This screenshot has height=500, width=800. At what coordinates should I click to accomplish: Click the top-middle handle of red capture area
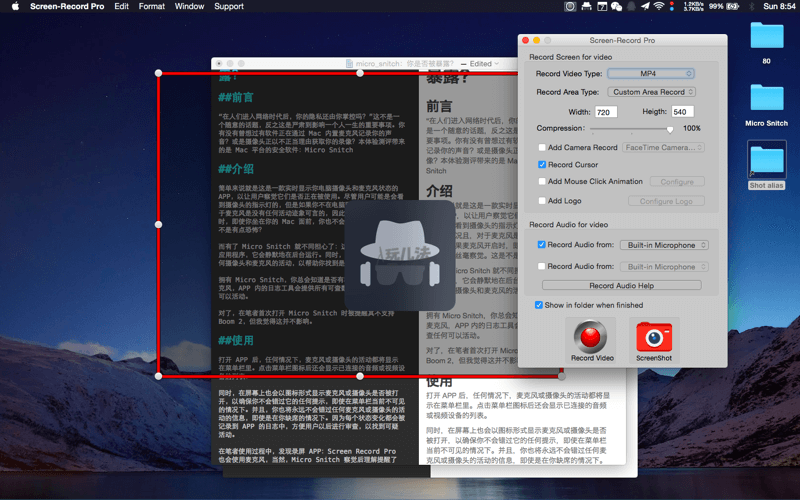(360, 73)
